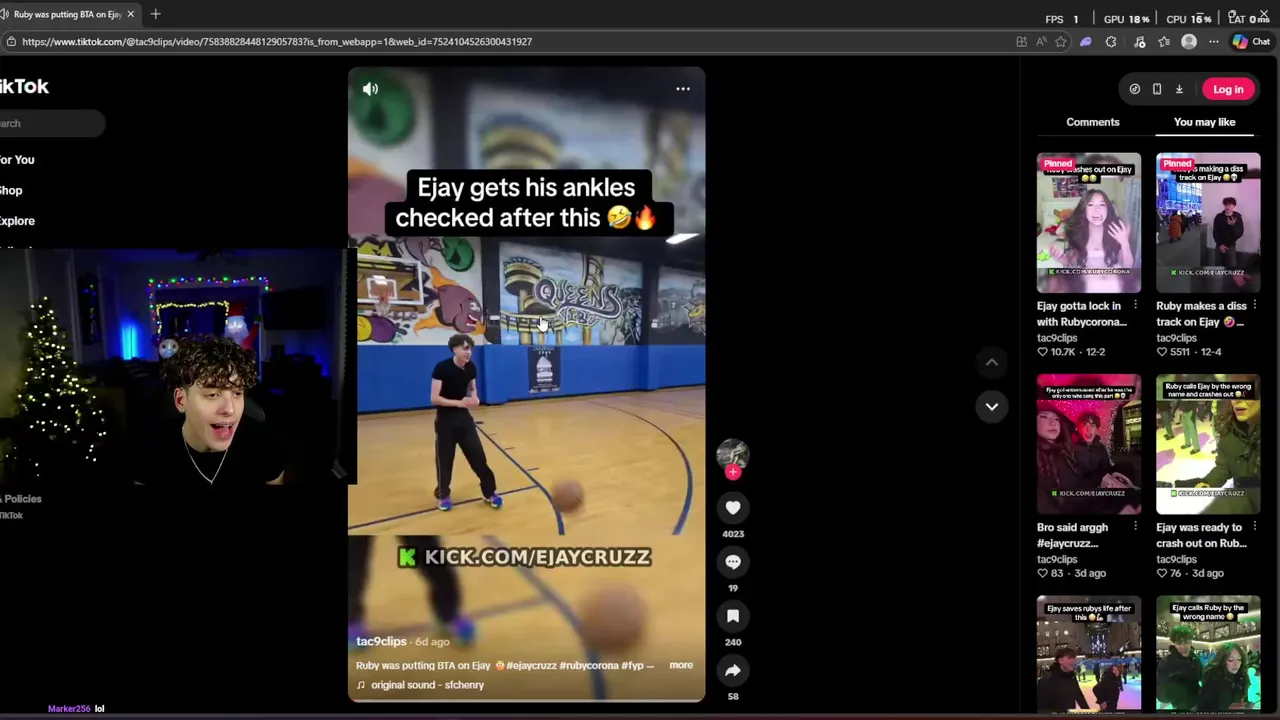This screenshot has height=720, width=1280.
Task: Open Explore in the TikTok sidebar
Action: 17,221
